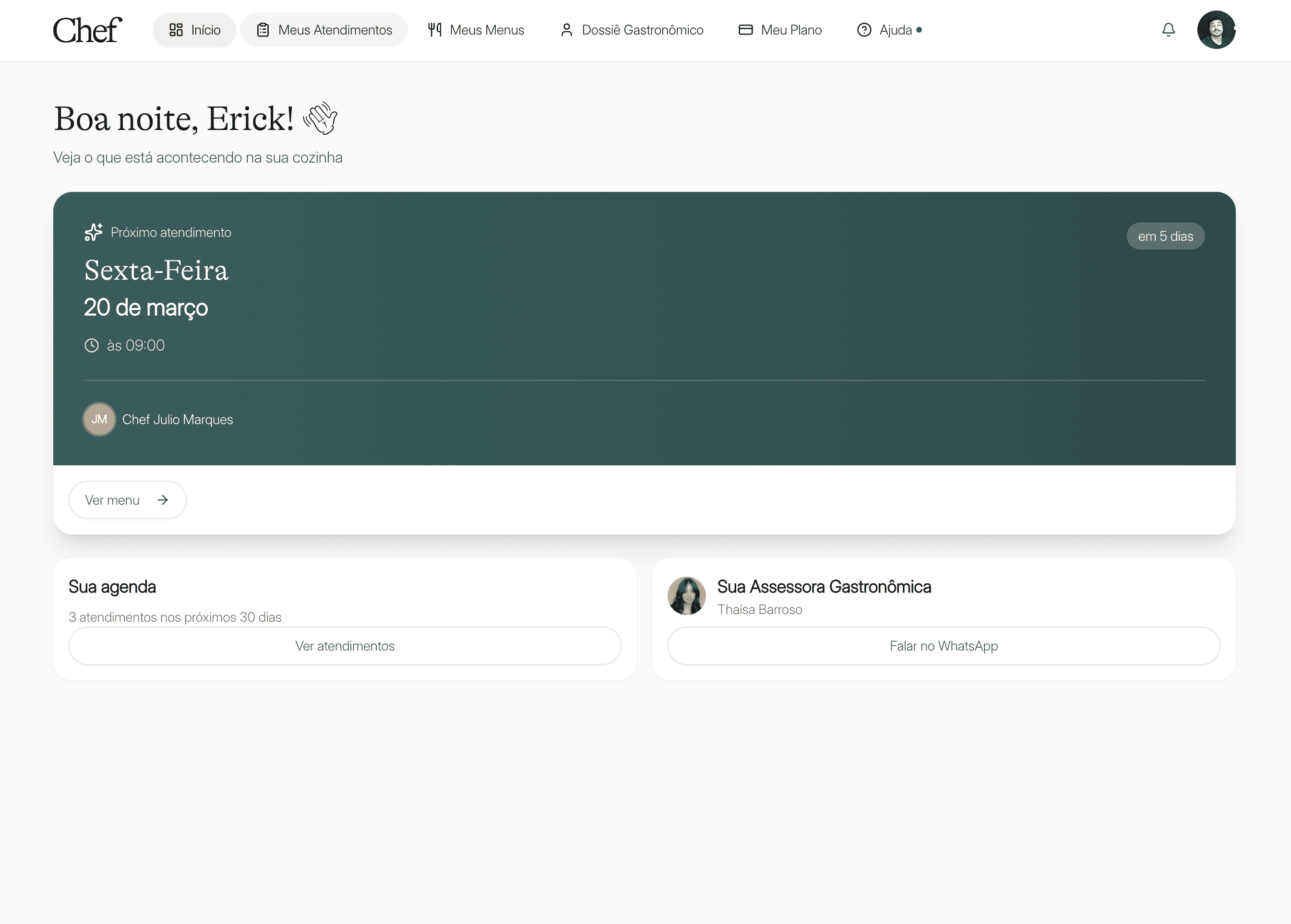The height and width of the screenshot is (924, 1291).
Task: Click the Meus Atendimentos clipboard icon
Action: click(263, 30)
